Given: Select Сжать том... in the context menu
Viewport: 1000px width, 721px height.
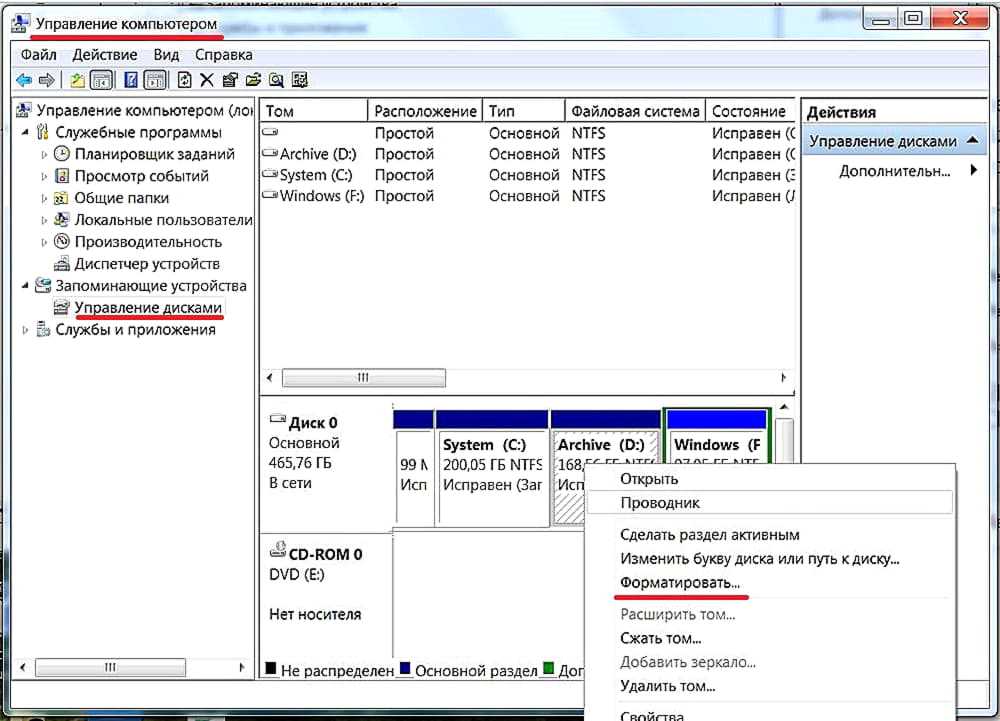Looking at the screenshot, I should pyautogui.click(x=660, y=638).
